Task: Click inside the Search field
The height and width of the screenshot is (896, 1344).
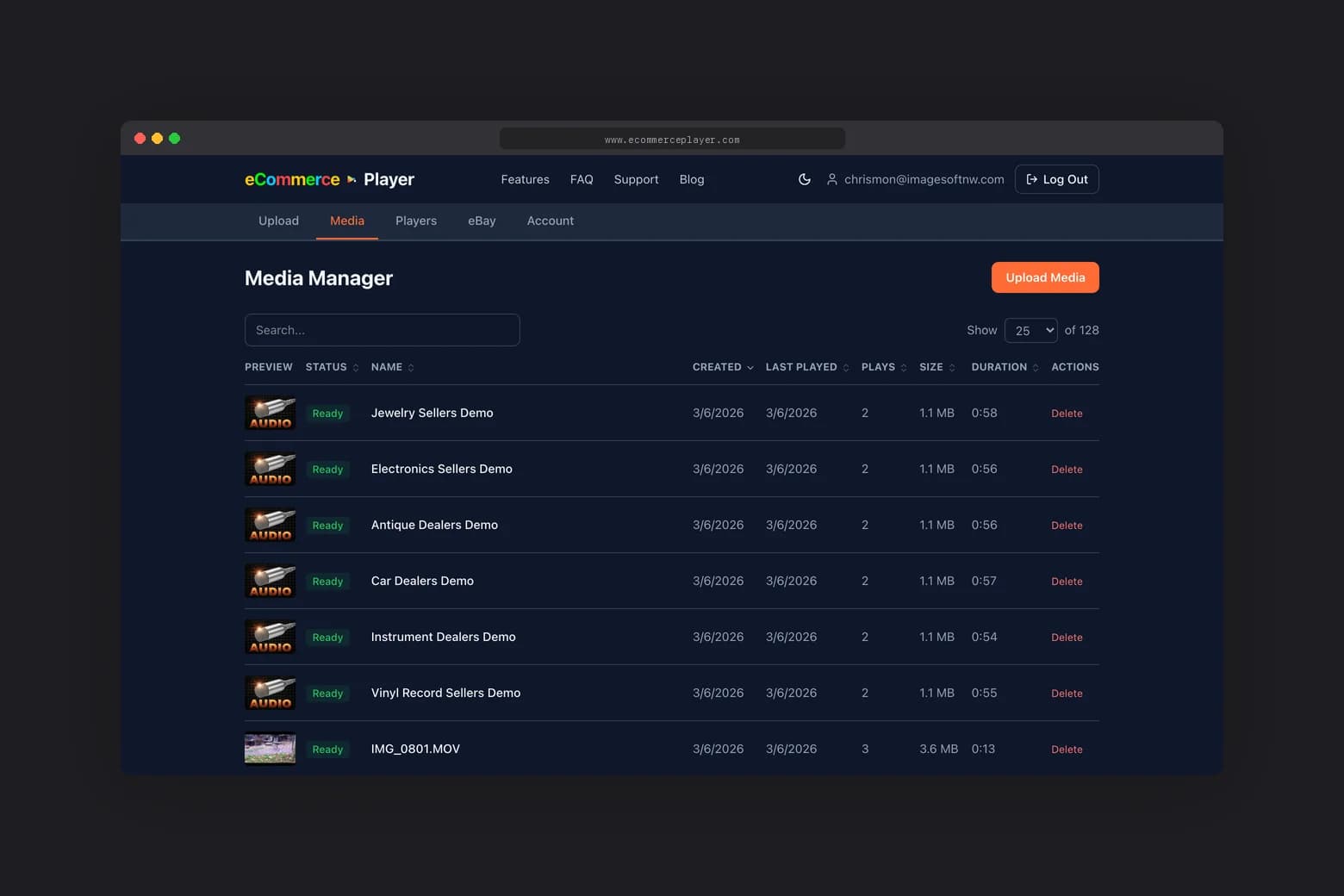Action: point(382,330)
